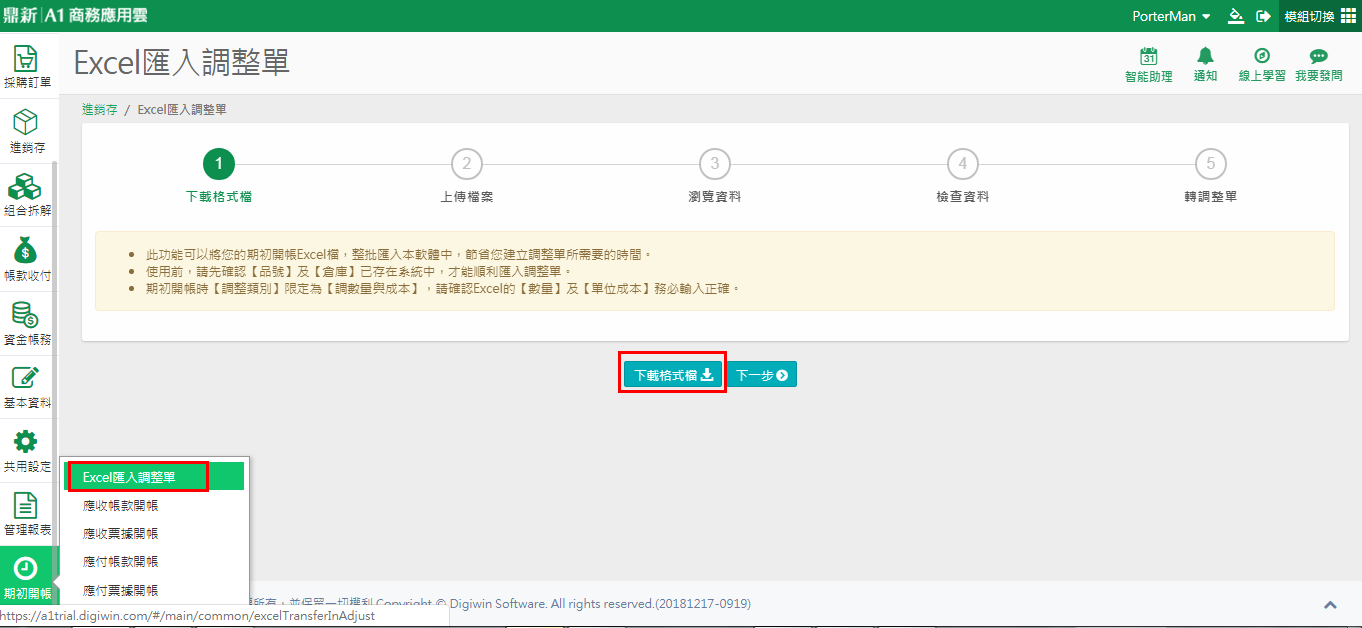Click step 5 轉調整單 circle
This screenshot has width=1362, height=628.
1211,164
